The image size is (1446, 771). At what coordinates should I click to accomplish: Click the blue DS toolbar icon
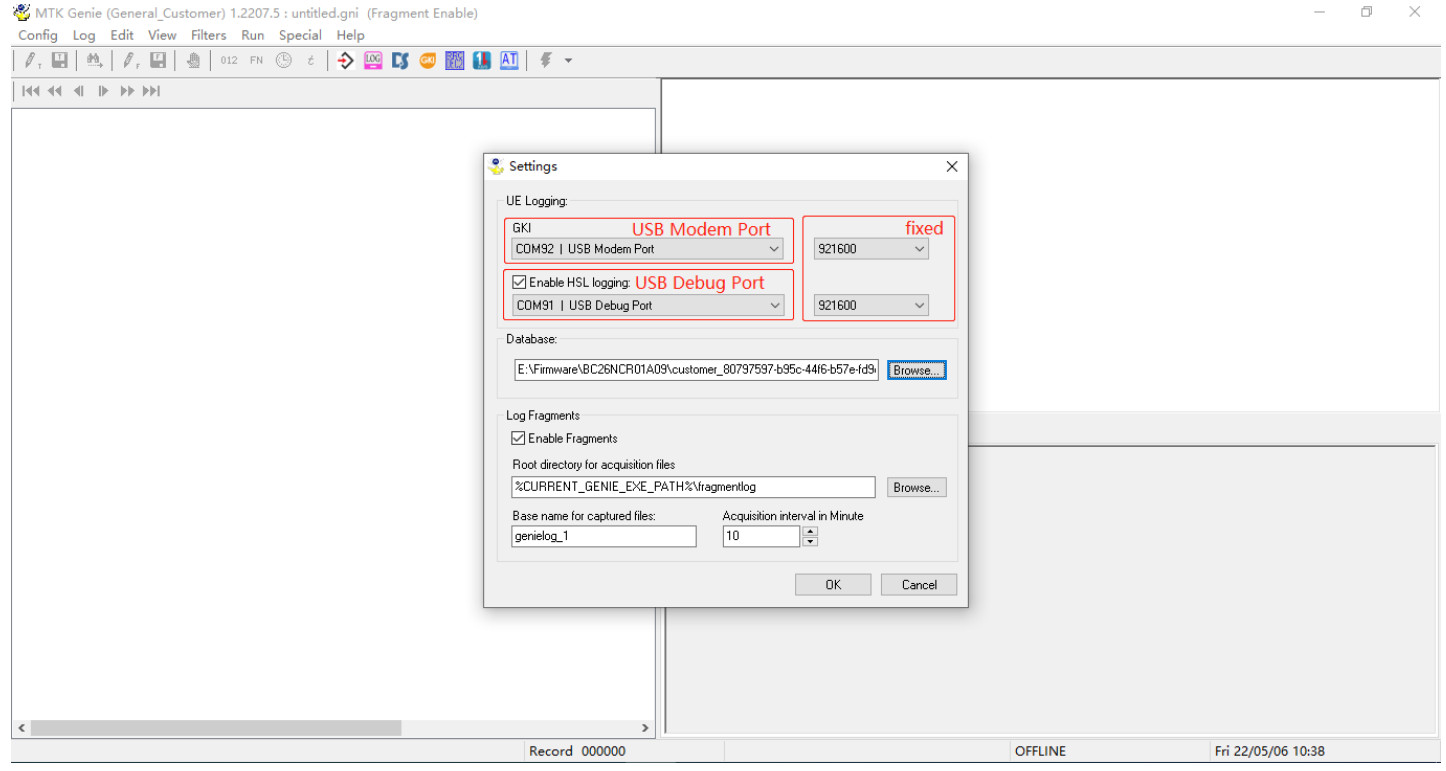pos(400,61)
